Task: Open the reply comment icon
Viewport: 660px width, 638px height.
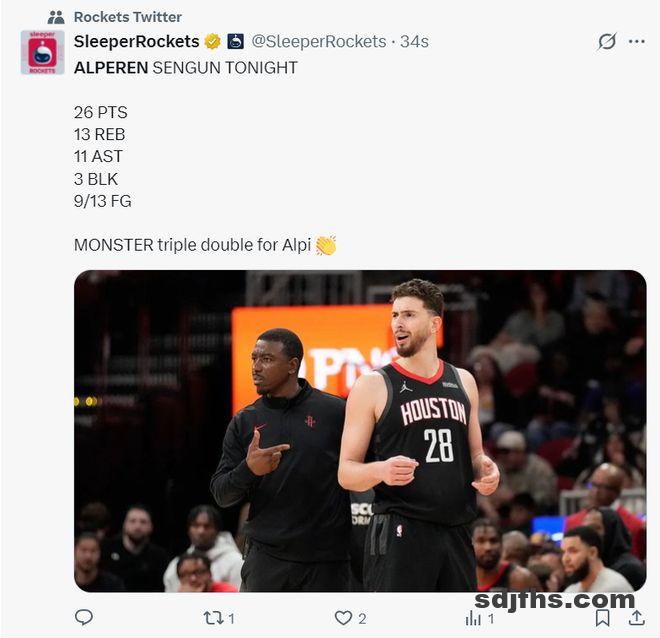Action: click(84, 617)
